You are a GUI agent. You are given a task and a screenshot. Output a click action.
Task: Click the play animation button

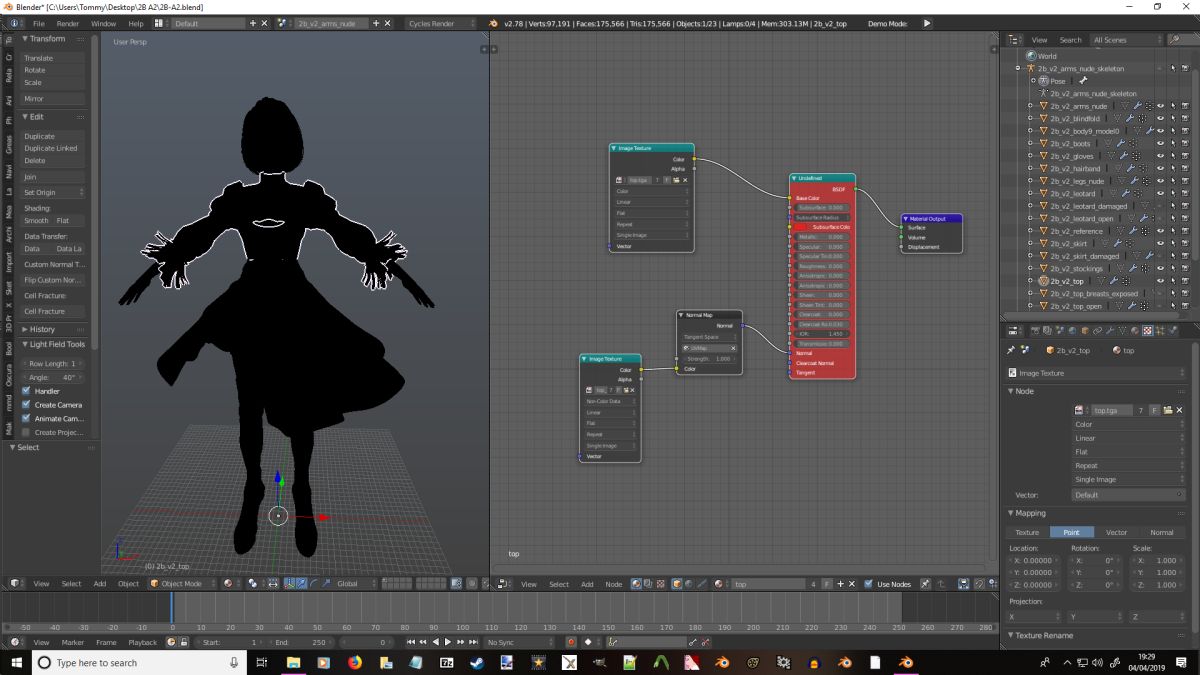(447, 642)
